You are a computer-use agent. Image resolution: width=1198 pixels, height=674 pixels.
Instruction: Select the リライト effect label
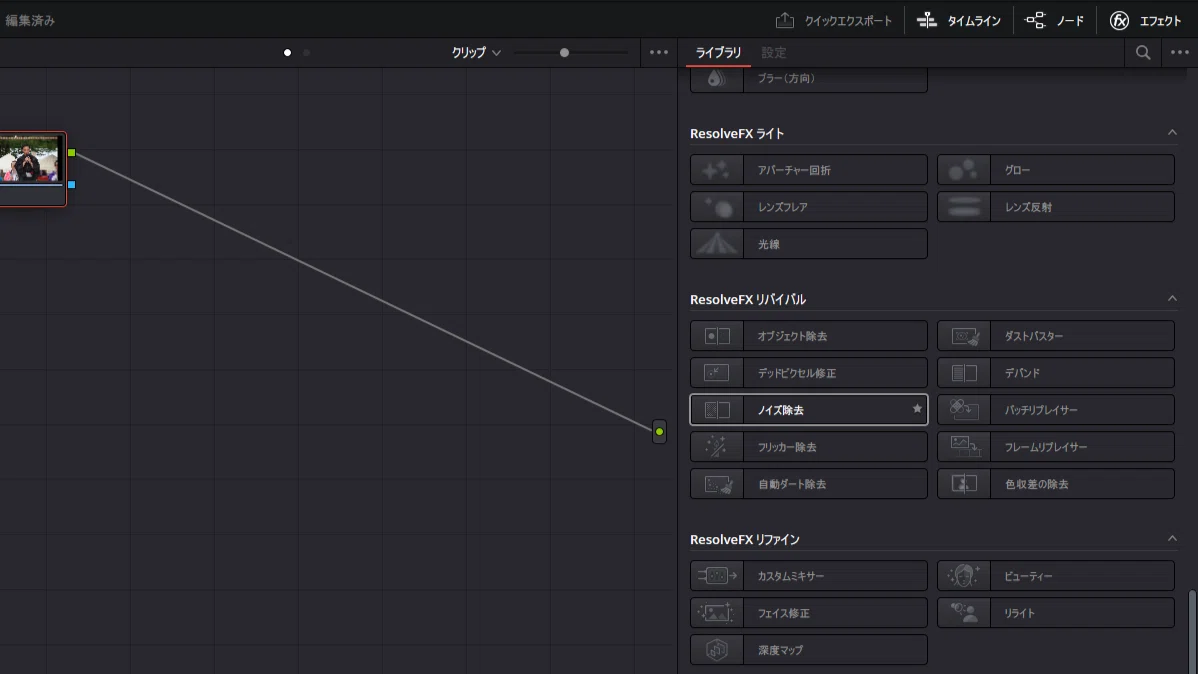[1019, 613]
